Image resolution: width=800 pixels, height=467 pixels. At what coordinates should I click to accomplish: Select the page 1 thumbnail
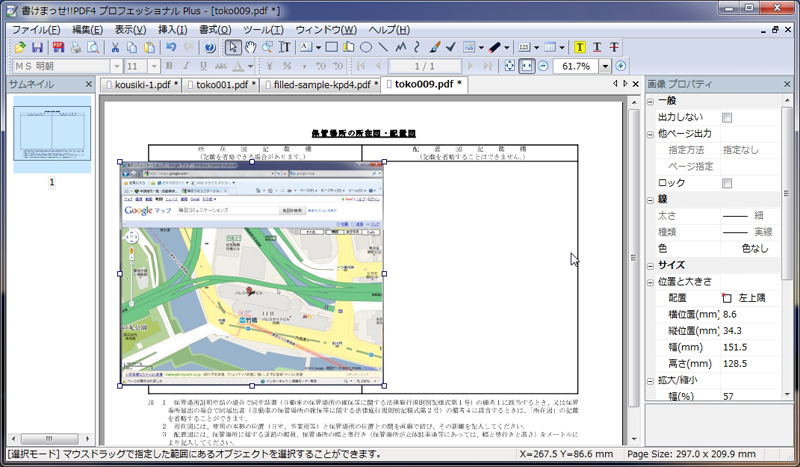tap(52, 134)
